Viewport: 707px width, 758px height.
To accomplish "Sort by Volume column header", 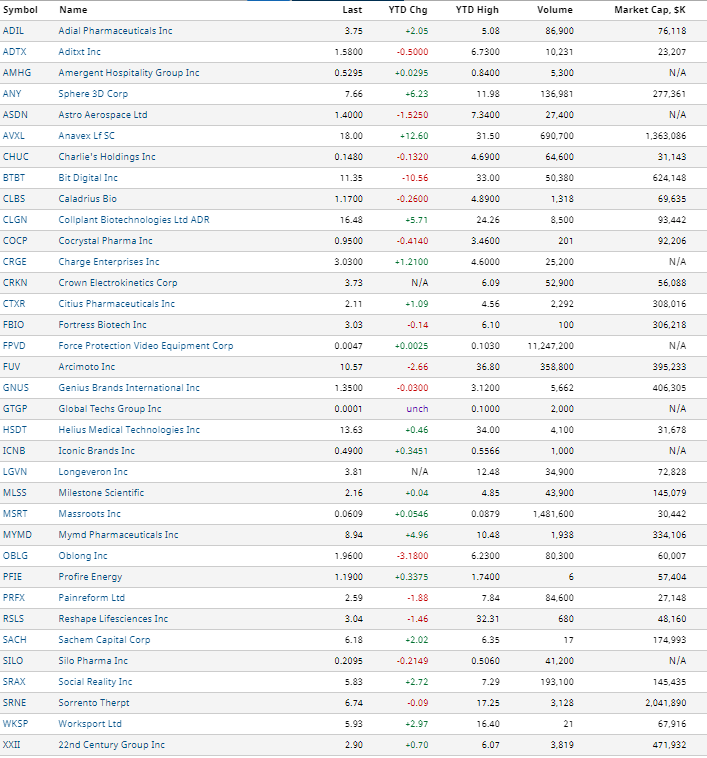I will point(555,10).
